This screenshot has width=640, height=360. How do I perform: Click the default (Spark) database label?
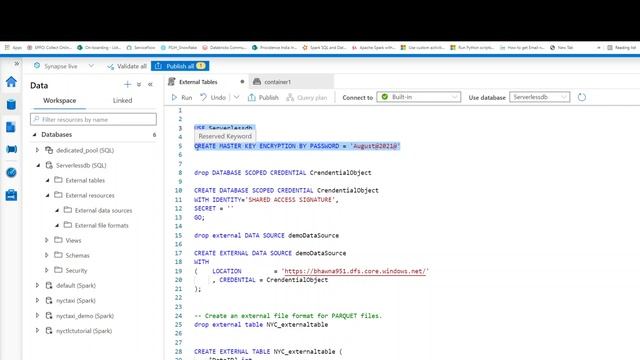pos(76,285)
